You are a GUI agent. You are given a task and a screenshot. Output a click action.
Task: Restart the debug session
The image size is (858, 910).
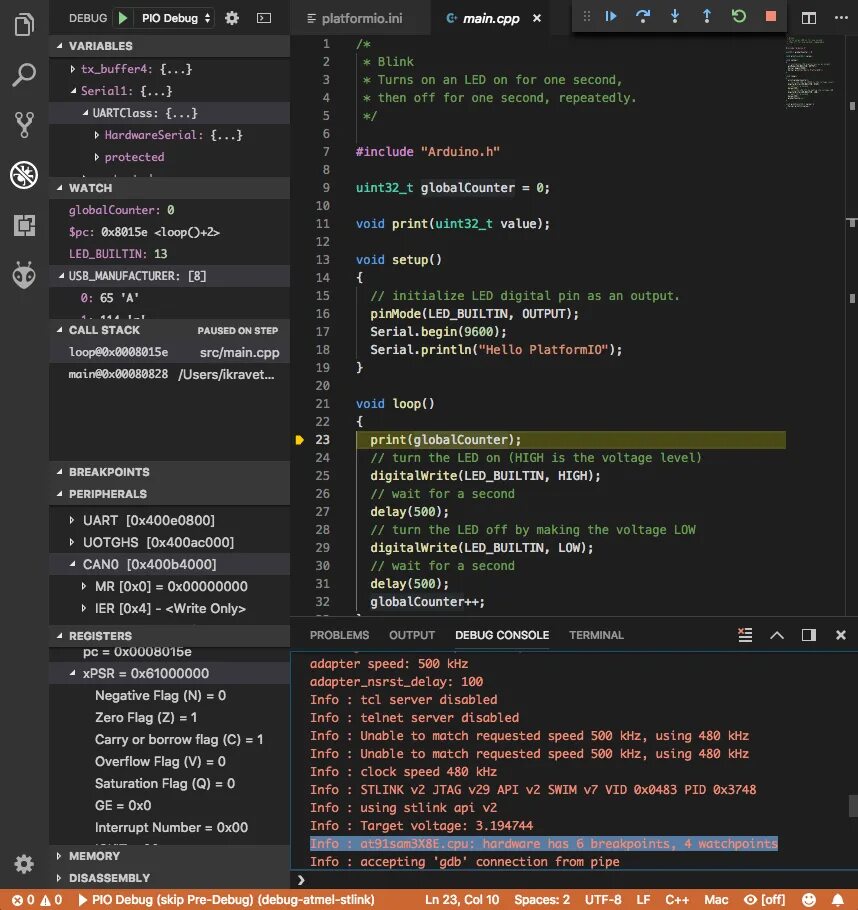738,16
